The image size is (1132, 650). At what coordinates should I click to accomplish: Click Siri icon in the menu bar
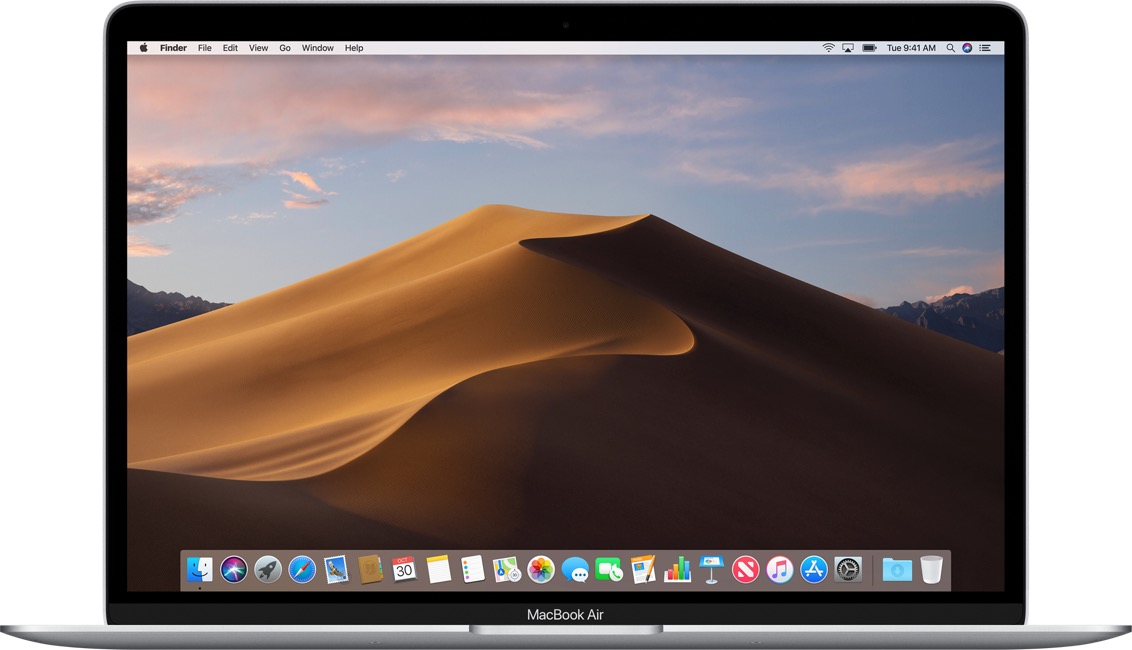967,48
